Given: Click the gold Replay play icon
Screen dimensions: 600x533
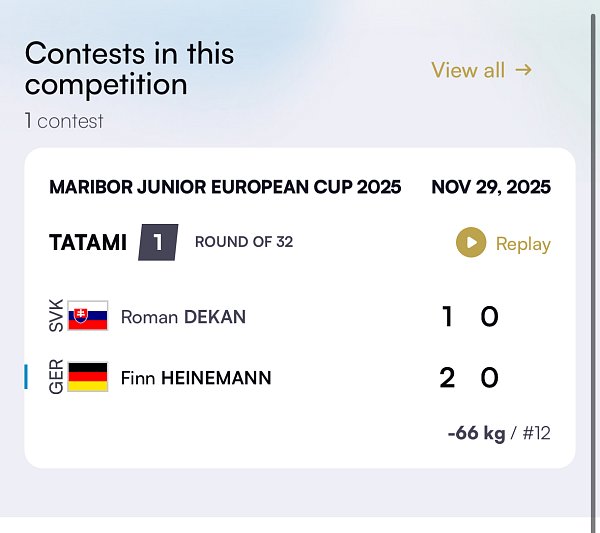Looking at the screenshot, I should (470, 243).
